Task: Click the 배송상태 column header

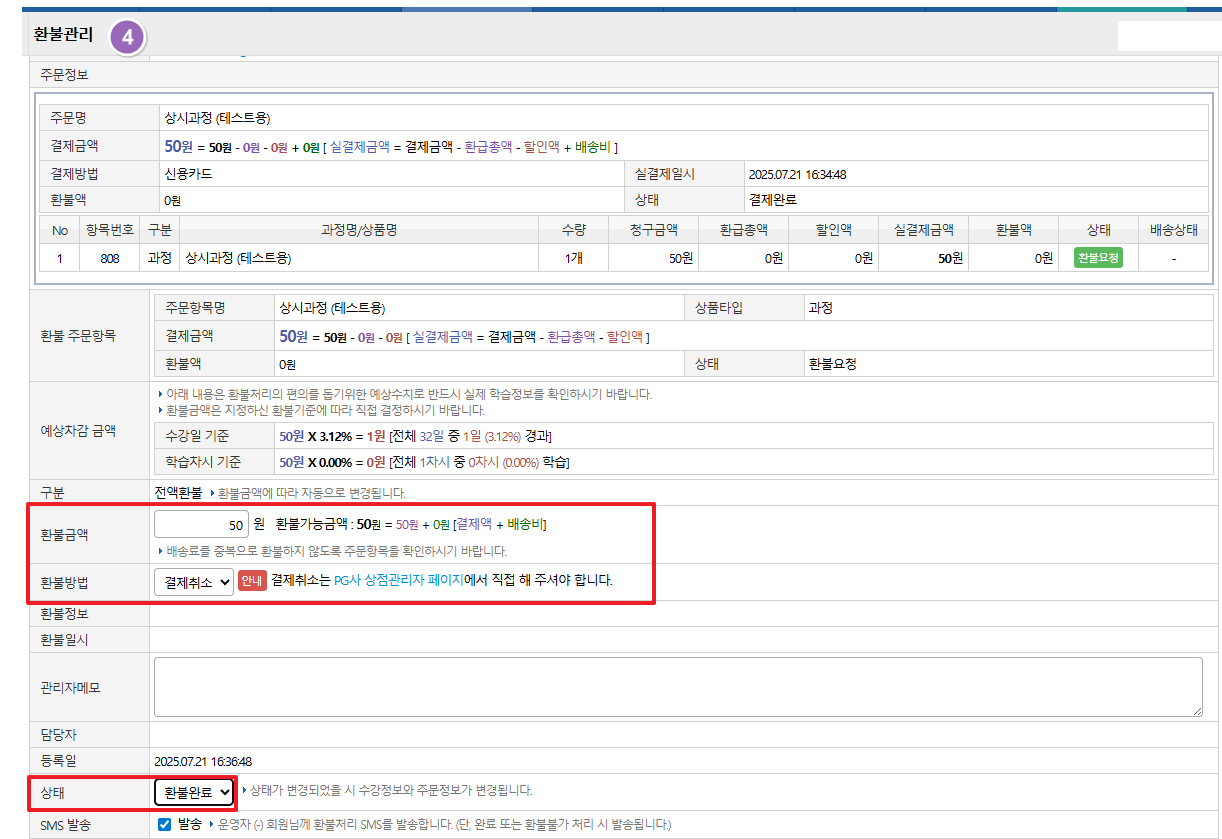Action: pyautogui.click(x=1173, y=230)
